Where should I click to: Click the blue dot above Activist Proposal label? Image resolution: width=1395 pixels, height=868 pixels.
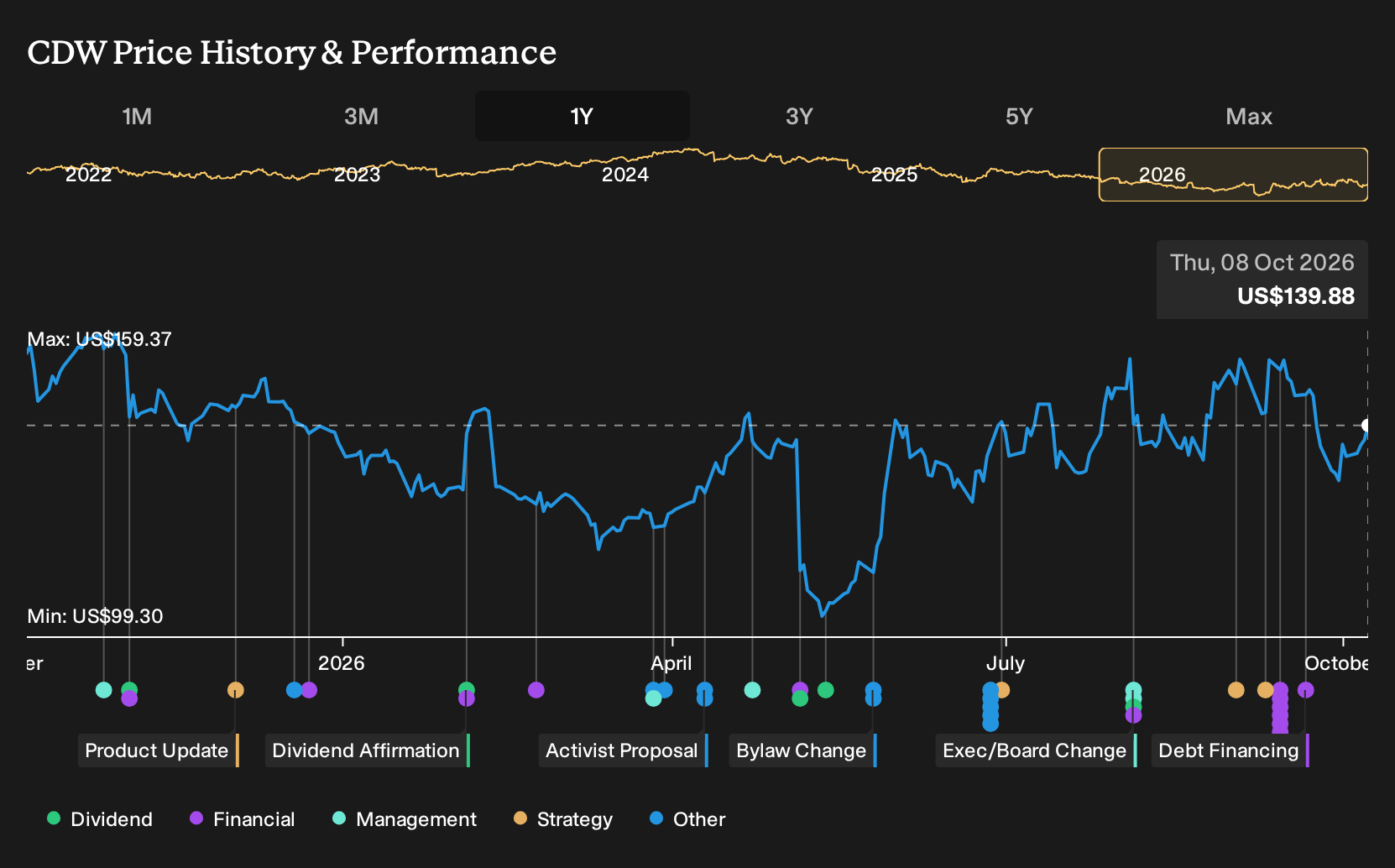point(704,690)
